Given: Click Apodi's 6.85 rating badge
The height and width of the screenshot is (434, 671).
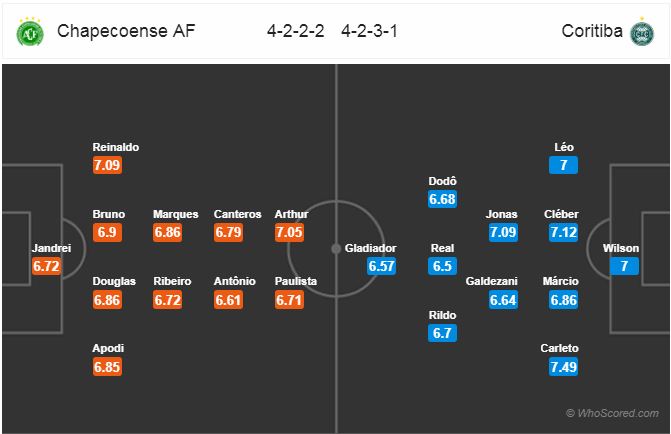Looking at the screenshot, I should tap(107, 367).
